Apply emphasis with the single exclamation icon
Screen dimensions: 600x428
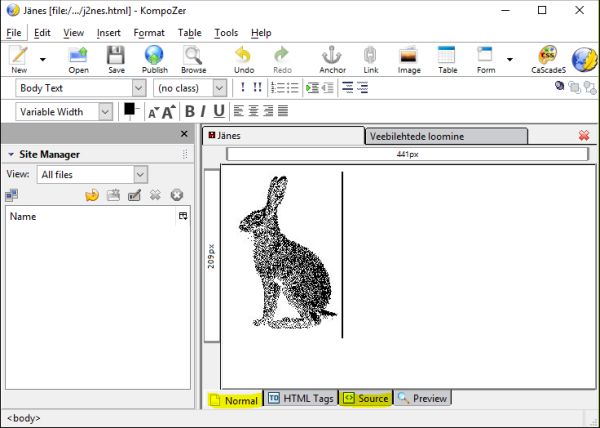243,88
